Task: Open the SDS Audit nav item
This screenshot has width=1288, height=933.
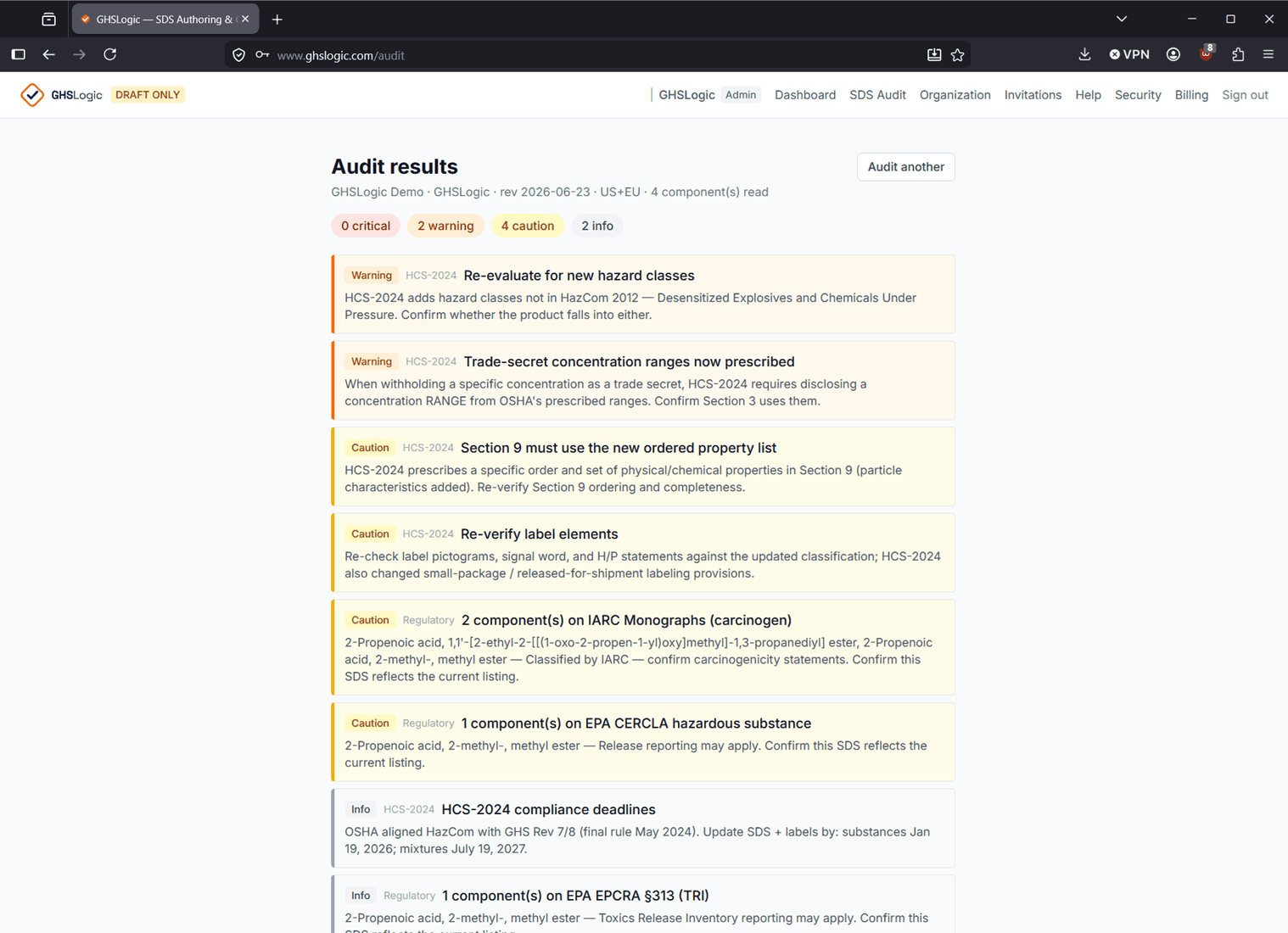Action: point(877,95)
